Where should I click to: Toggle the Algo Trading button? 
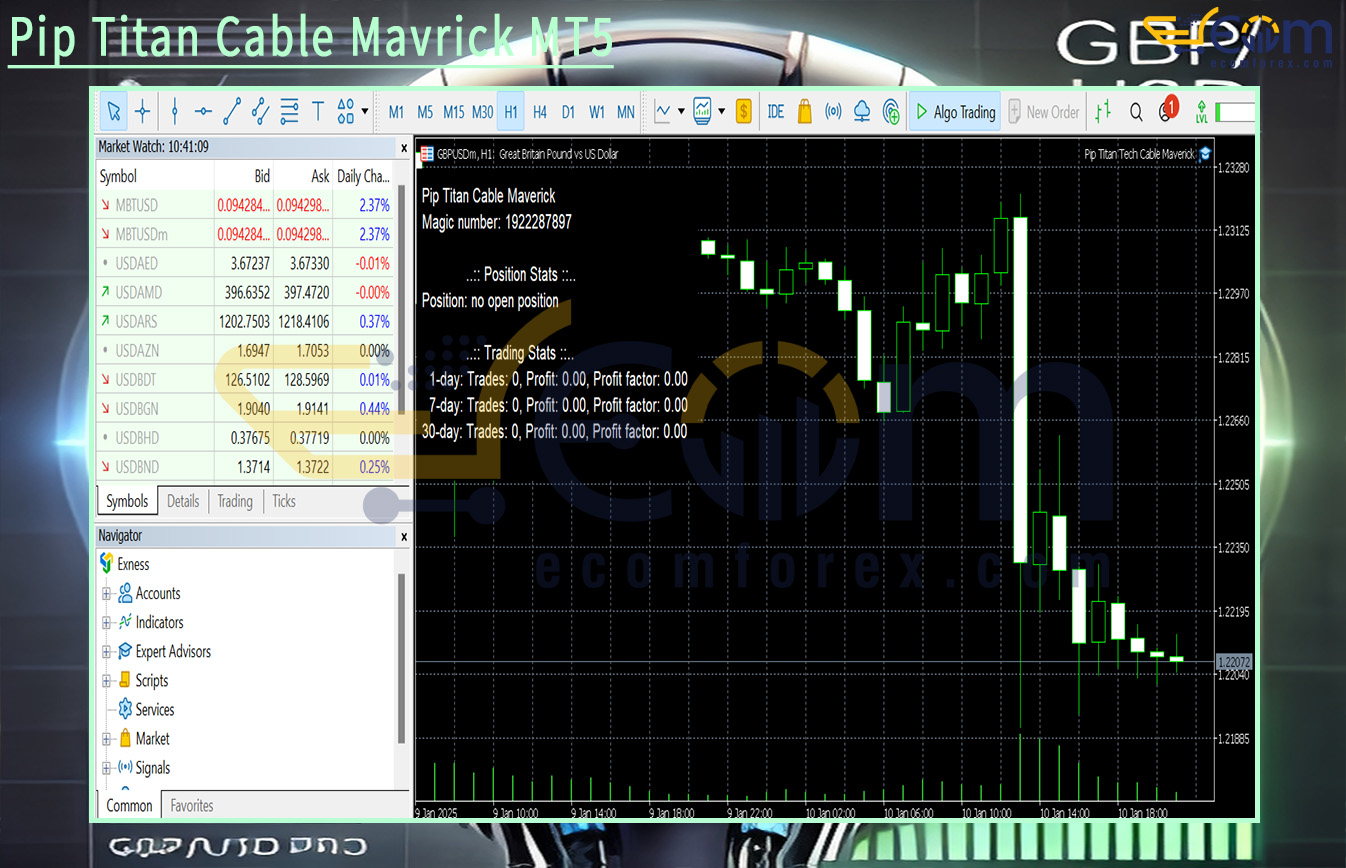click(x=955, y=112)
